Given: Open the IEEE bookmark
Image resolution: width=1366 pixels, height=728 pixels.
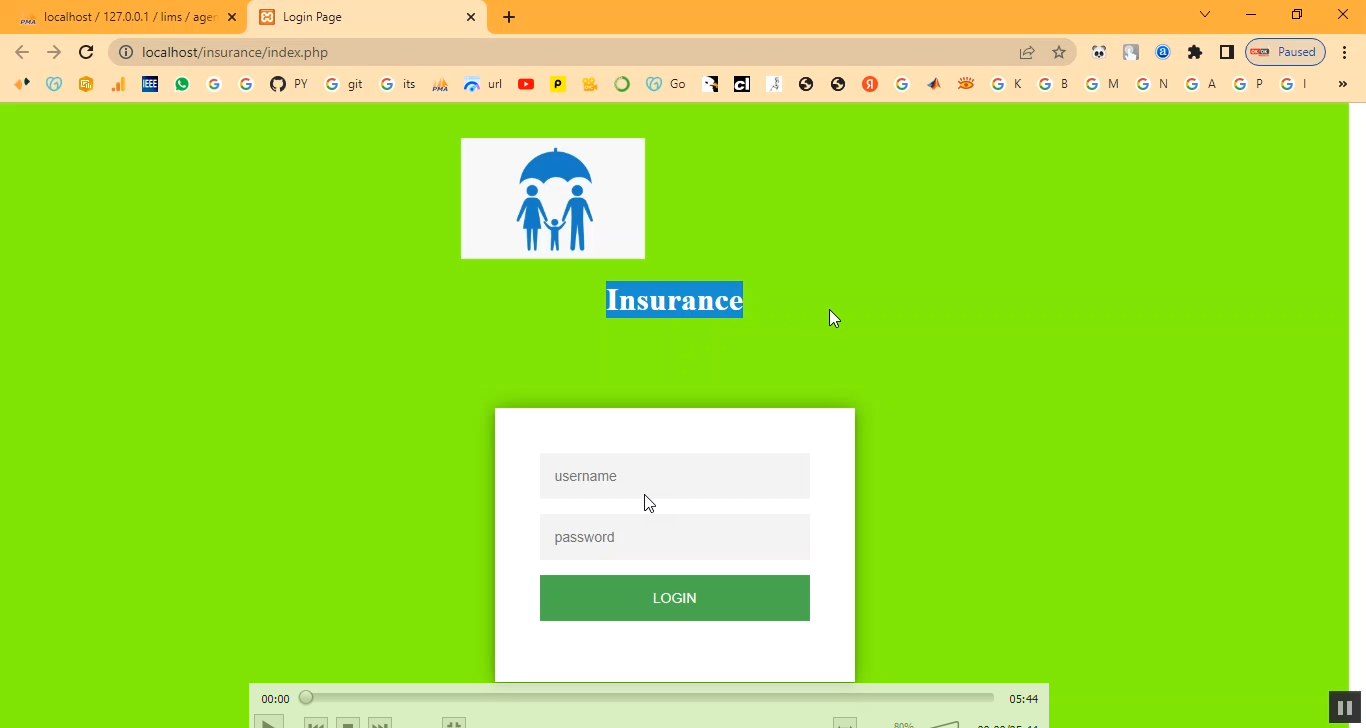Looking at the screenshot, I should [150, 85].
